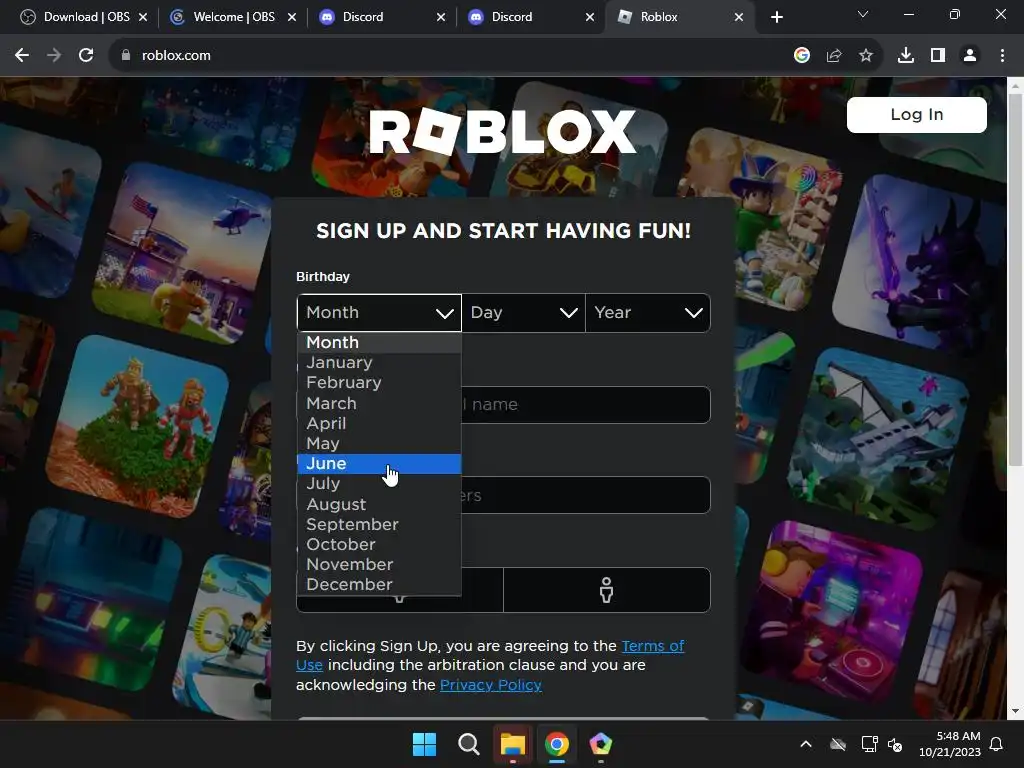Screen dimensions: 1024x768
Task: Select the male gender icon button
Action: tap(607, 590)
